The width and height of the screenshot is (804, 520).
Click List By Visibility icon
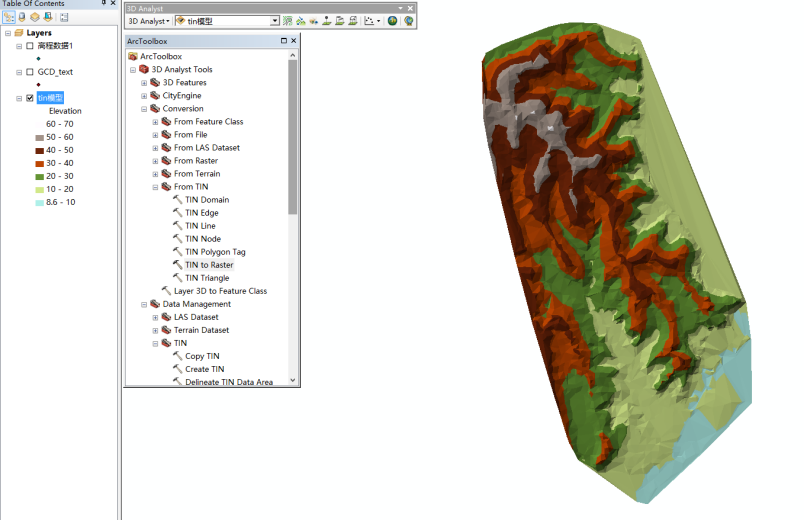click(x=35, y=17)
